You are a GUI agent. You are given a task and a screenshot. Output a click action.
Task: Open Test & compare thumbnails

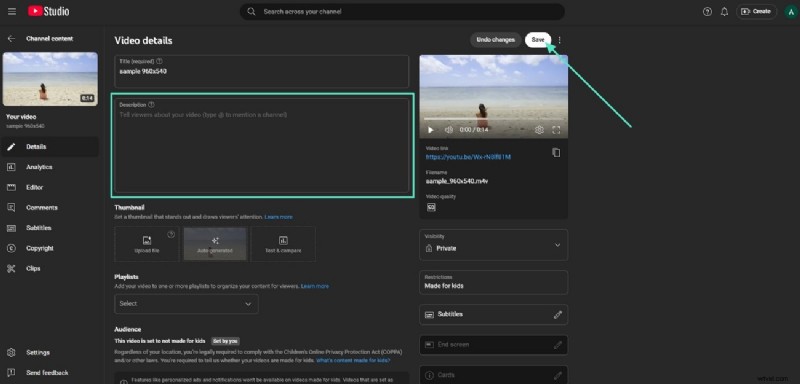point(283,244)
